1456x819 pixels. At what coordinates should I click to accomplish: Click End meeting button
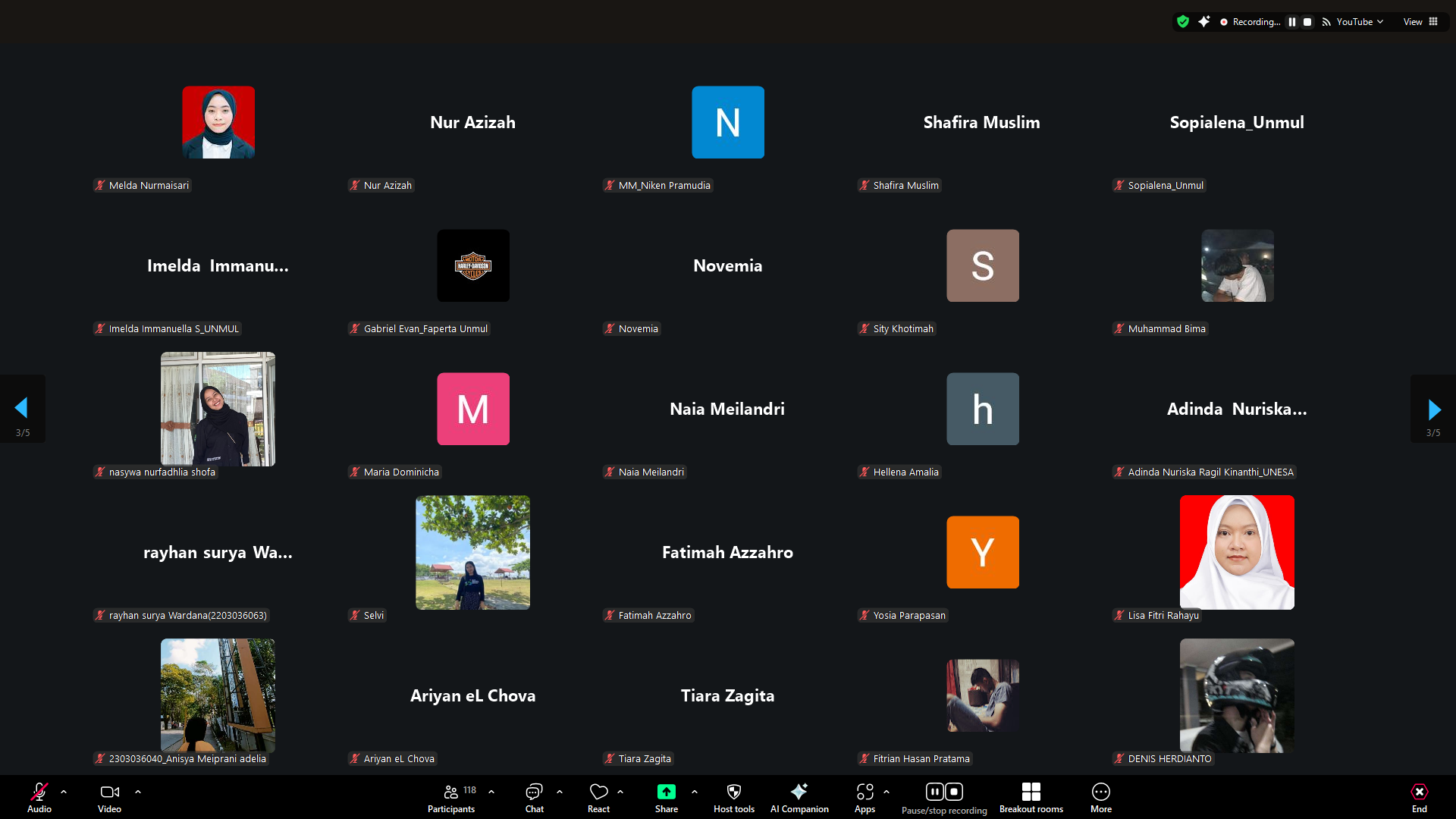[x=1419, y=792]
